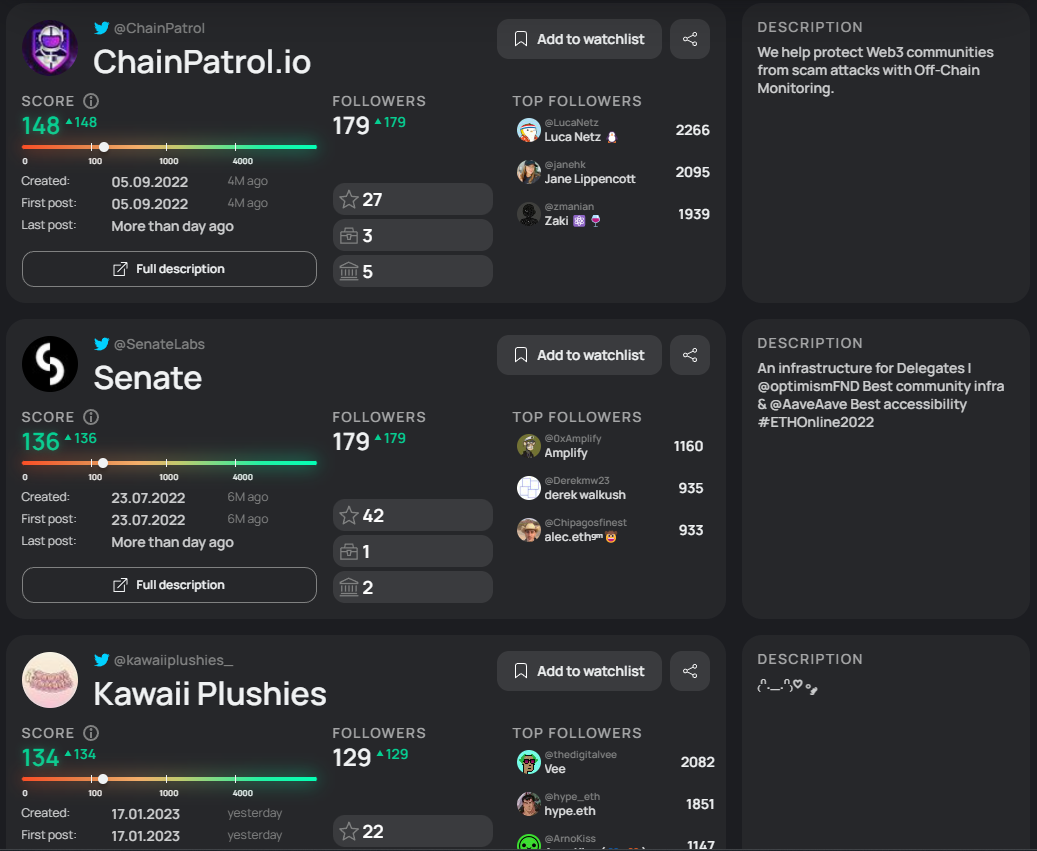Screen dimensions: 1037x851
Task: Click the institution count 2 pill for Senate
Action: tap(412, 587)
